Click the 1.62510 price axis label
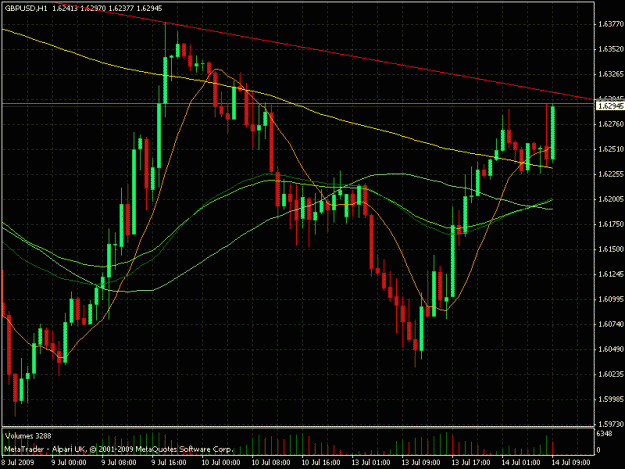The height and width of the screenshot is (469, 625). point(611,149)
